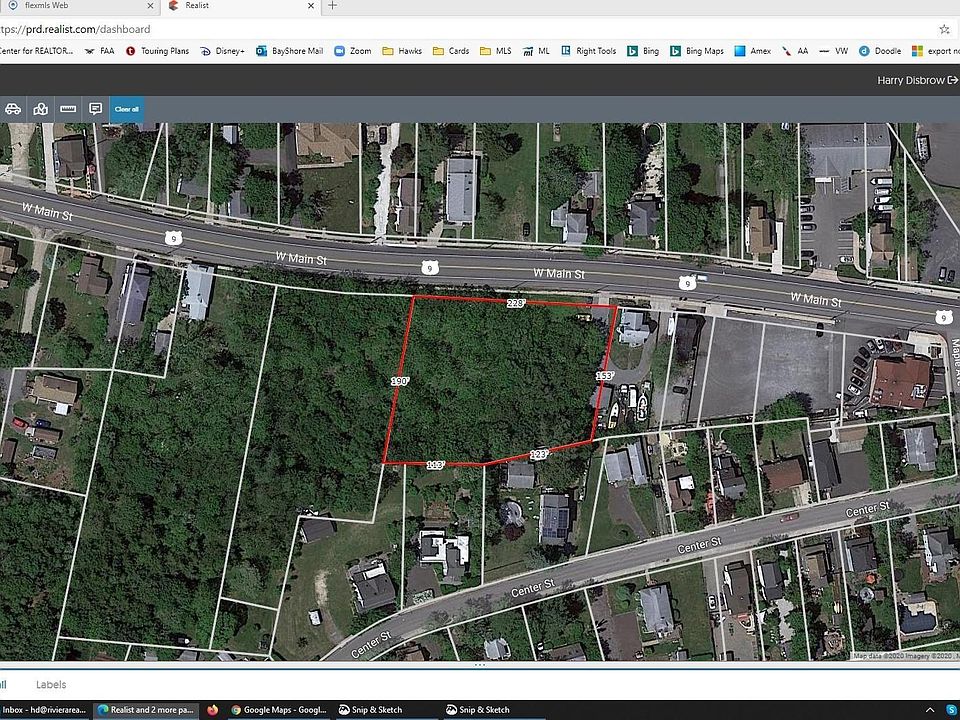
Task: Open the Harry Disbrow account name
Action: pyautogui.click(x=910, y=80)
